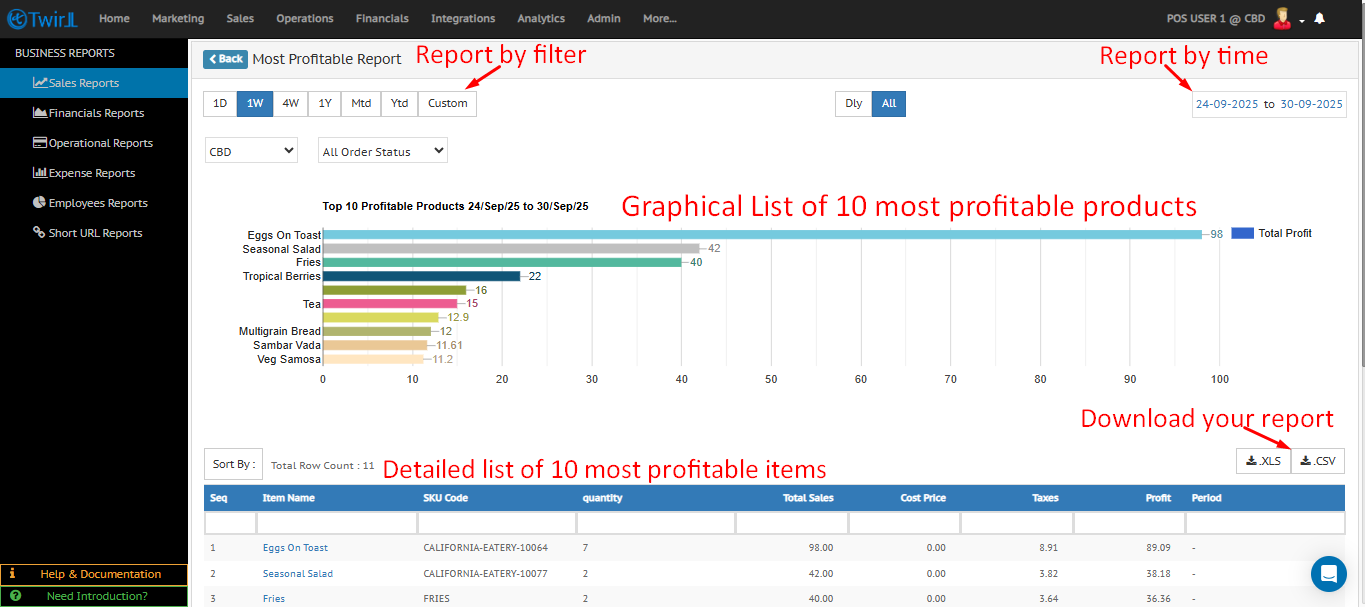Viewport: 1365px width, 607px height.
Task: Open the chat support bubble
Action: pyautogui.click(x=1329, y=573)
